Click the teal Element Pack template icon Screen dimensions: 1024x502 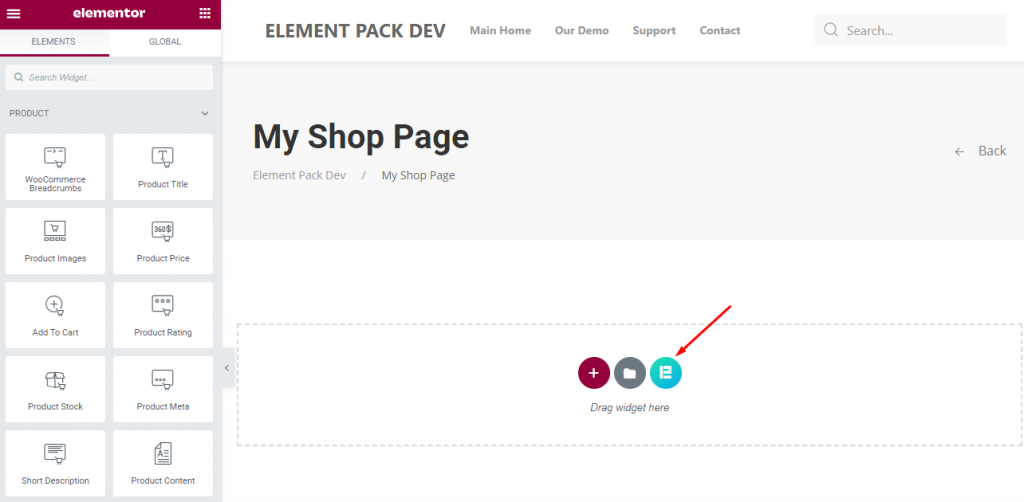665,373
